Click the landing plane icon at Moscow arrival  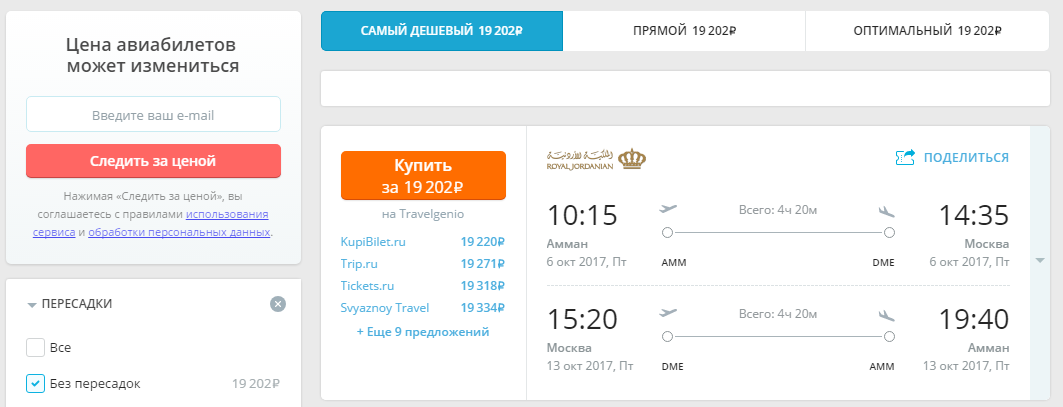click(886, 210)
